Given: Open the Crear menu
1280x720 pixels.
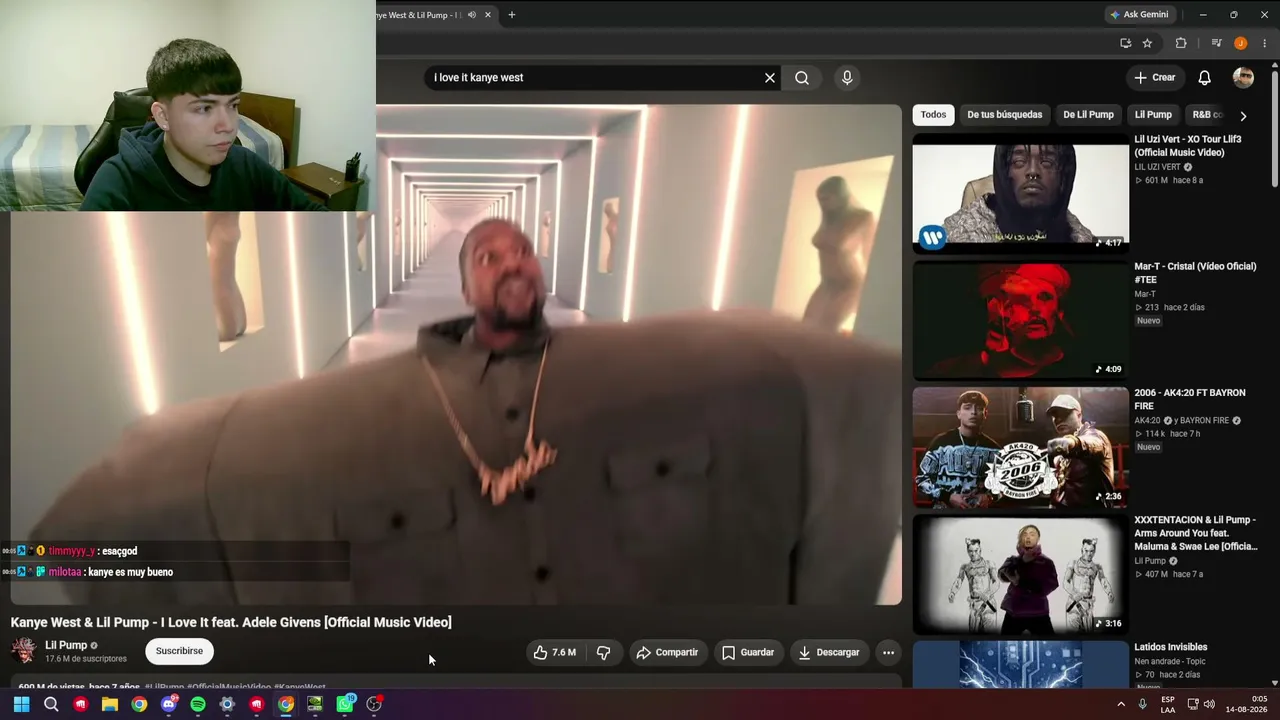Looking at the screenshot, I should (1155, 78).
